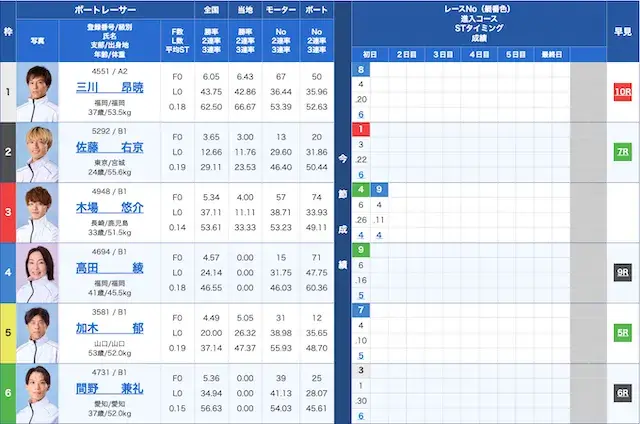Click lane 3 red frame cell
Screen dimensions: 640x424
click(x=8, y=213)
